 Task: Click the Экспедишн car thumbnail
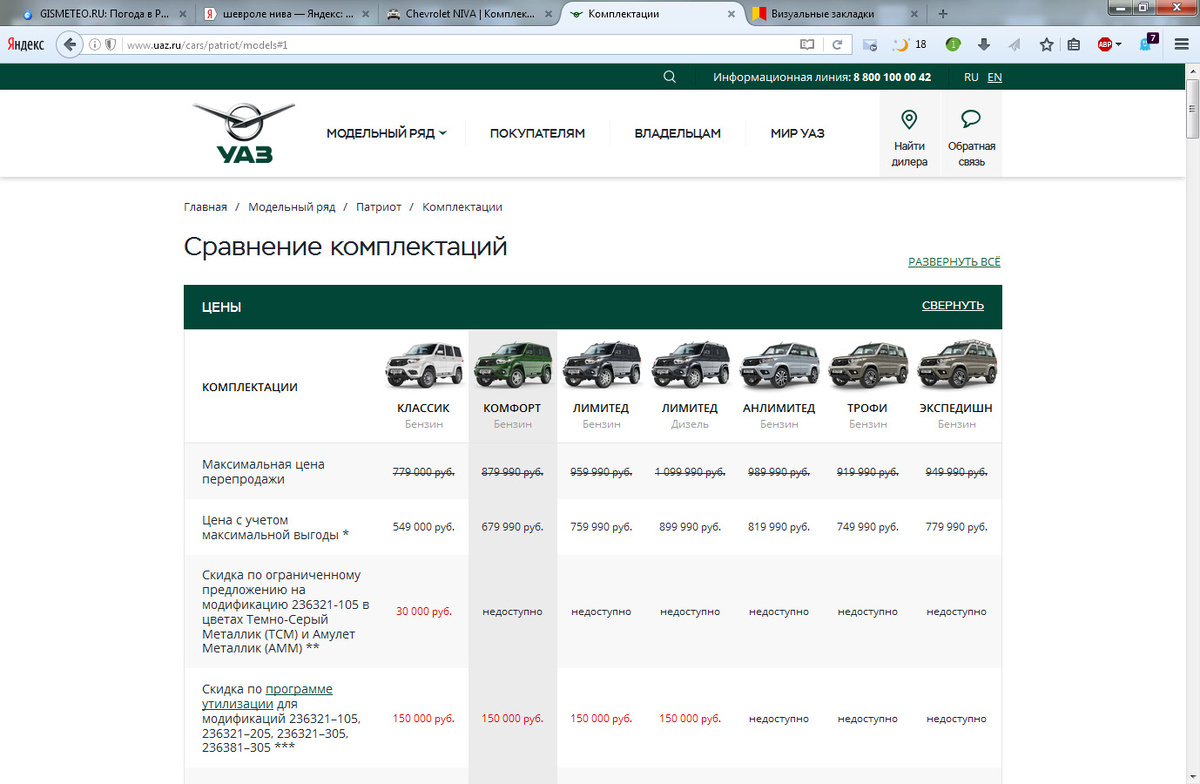coord(956,364)
